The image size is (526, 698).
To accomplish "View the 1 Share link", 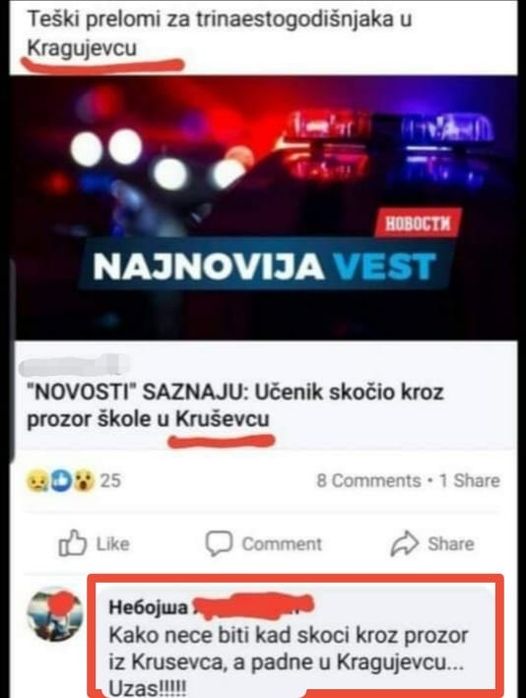I will tap(469, 481).
